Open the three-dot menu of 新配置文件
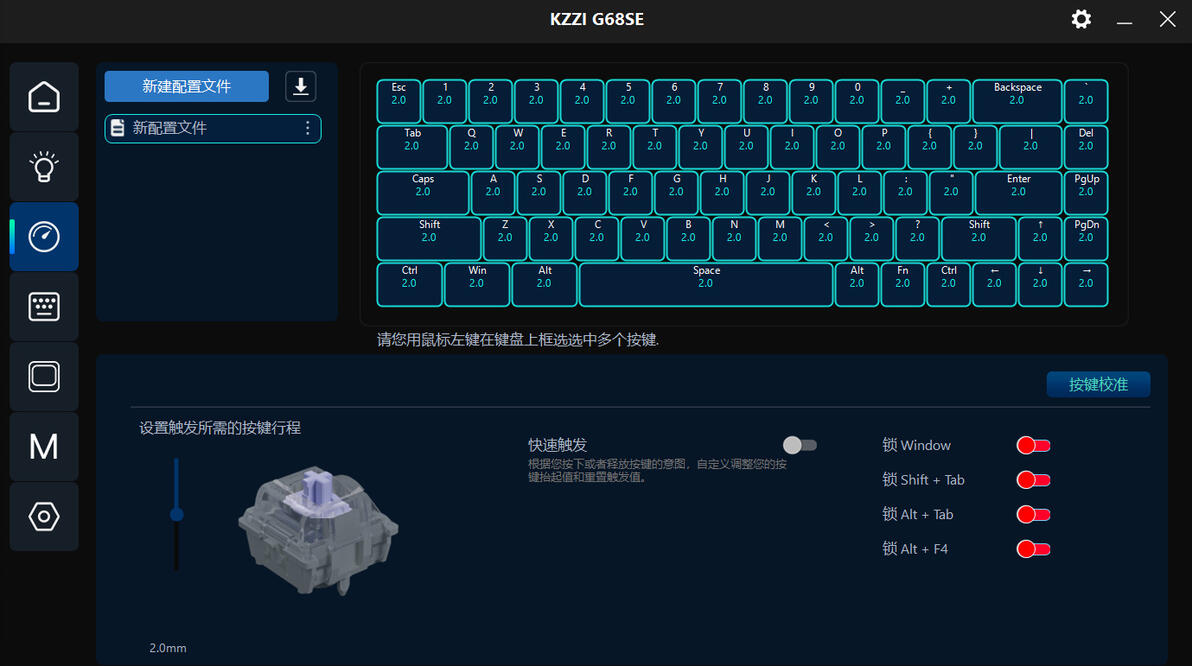1192x666 pixels. tap(308, 128)
